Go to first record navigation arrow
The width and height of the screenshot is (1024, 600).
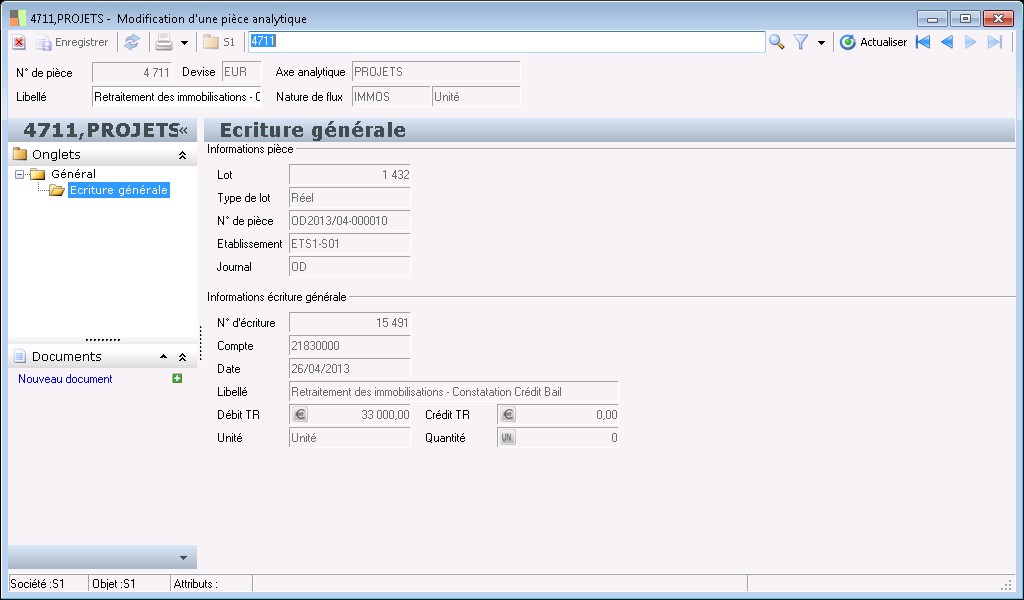click(x=923, y=42)
